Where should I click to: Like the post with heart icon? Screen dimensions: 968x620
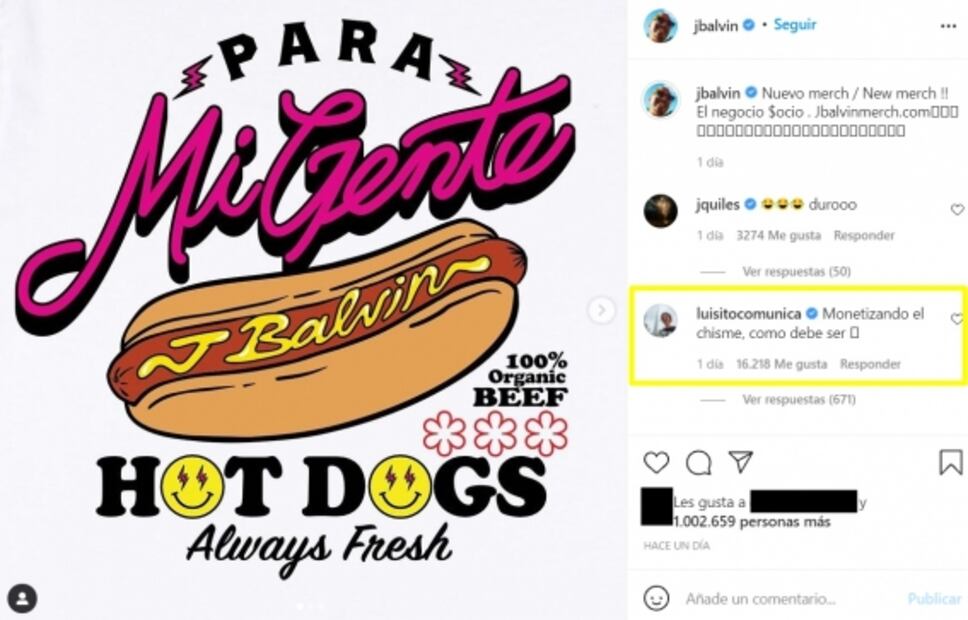(x=656, y=462)
